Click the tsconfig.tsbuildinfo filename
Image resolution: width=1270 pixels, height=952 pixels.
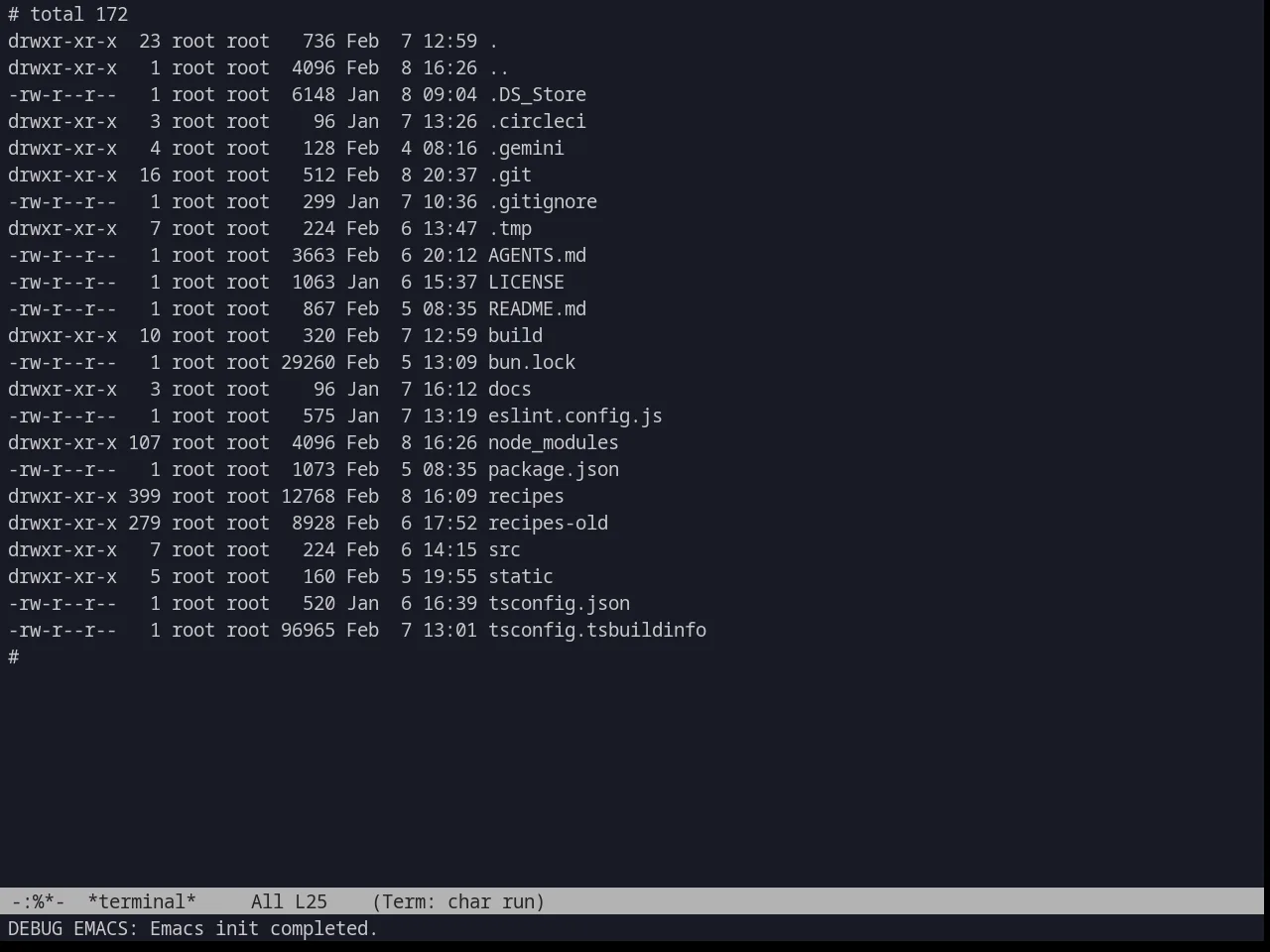(x=597, y=630)
